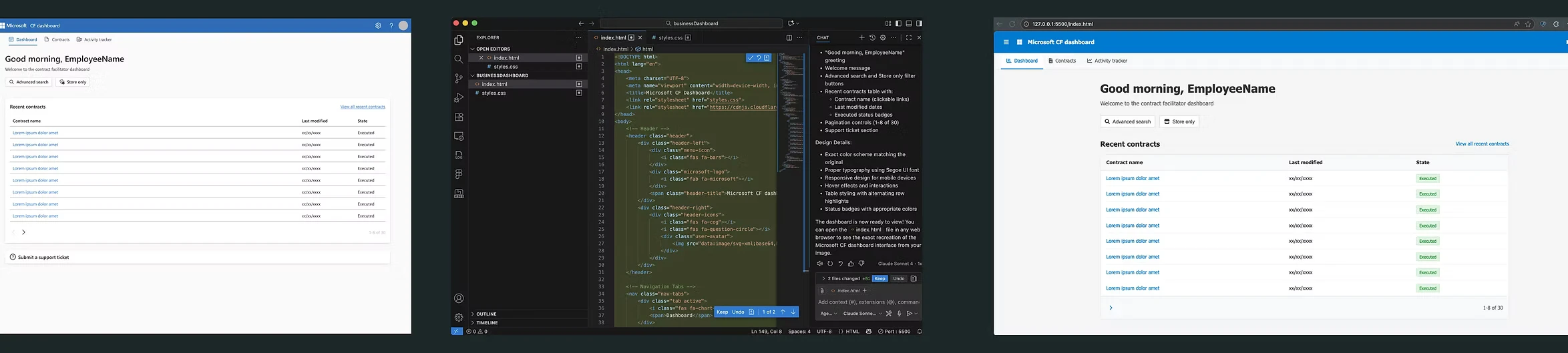Read aloud the chat response speaker icon
This screenshot has height=353, width=1568.
819,264
